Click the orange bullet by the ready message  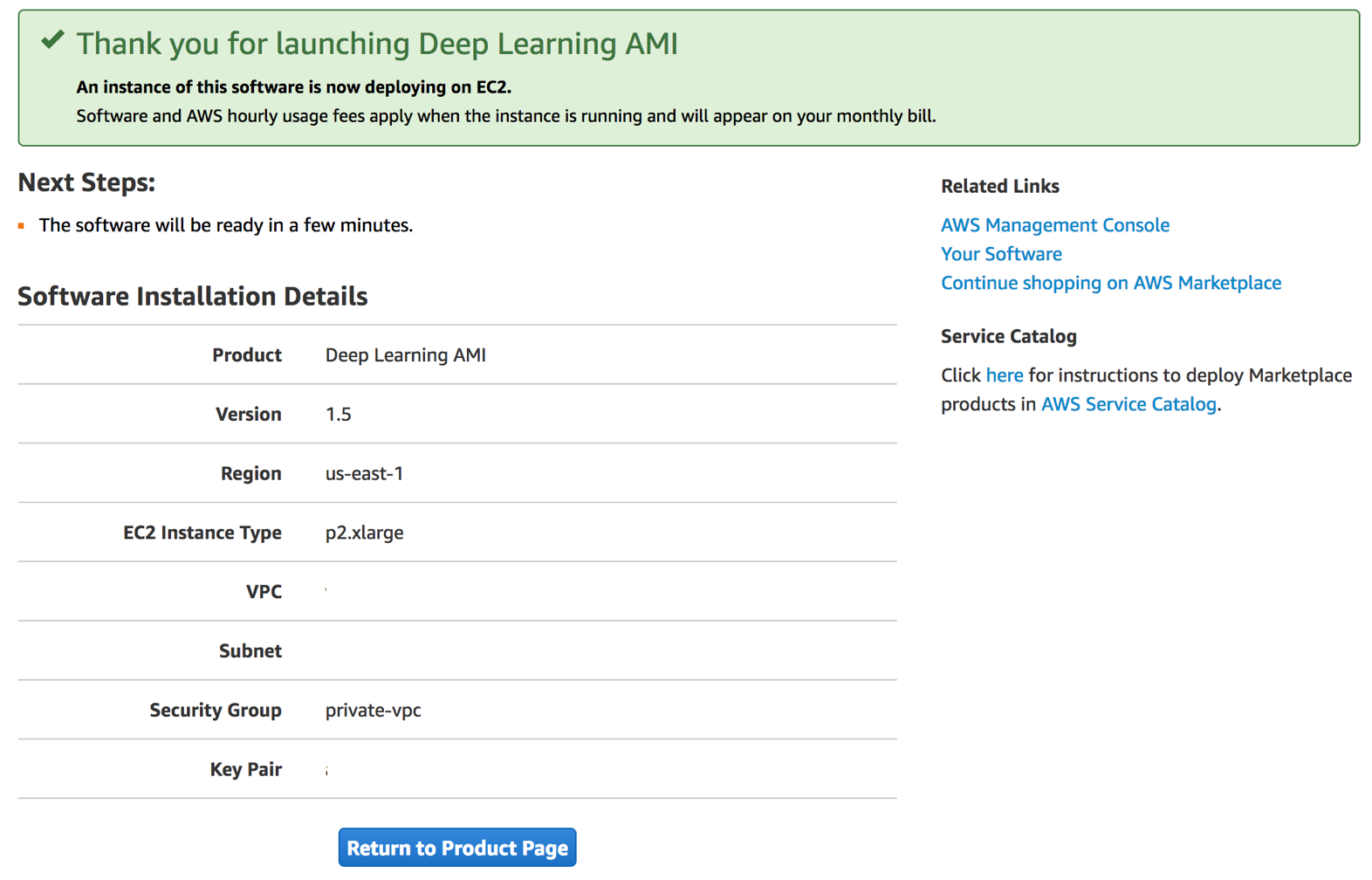point(22,225)
